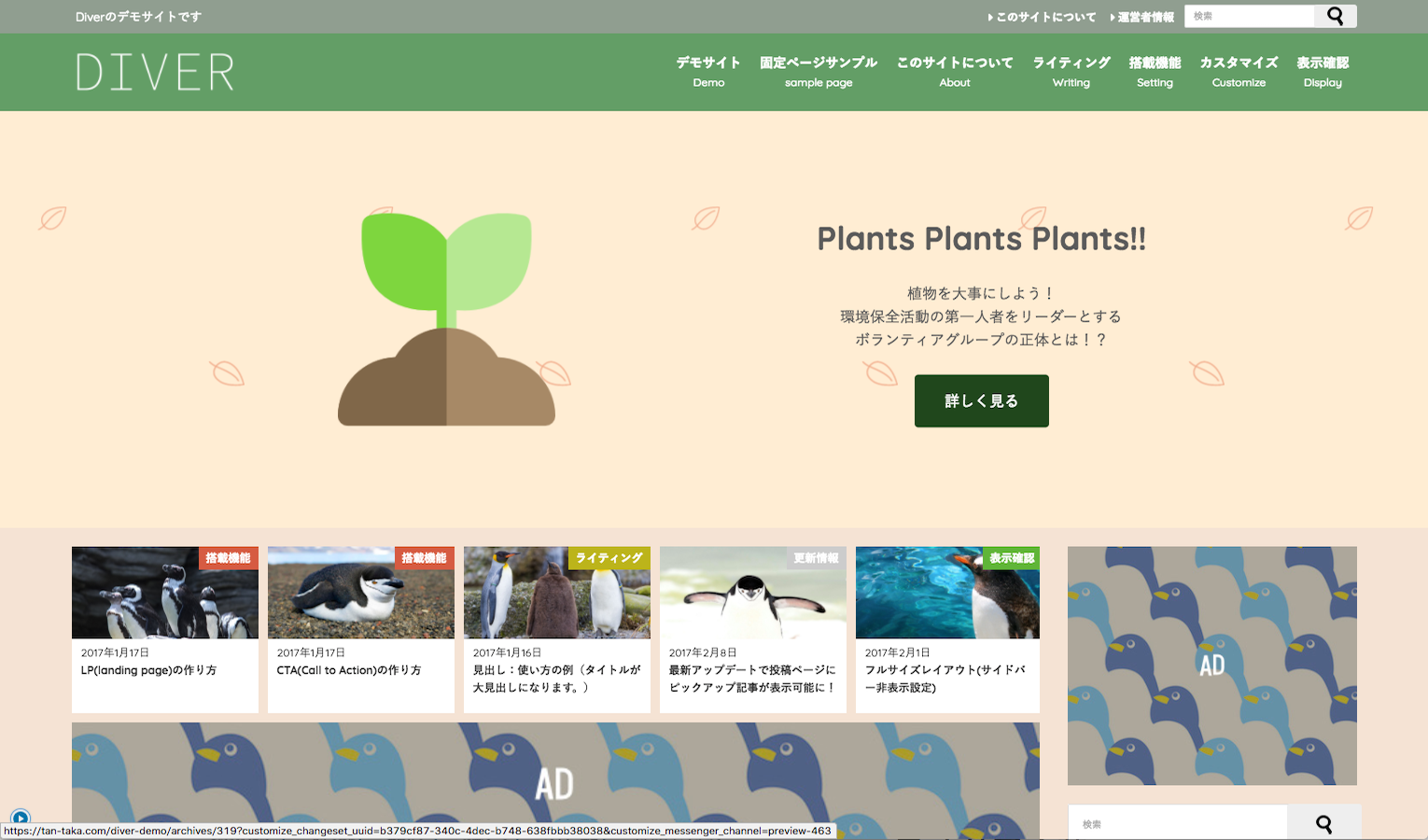Open the 表示確認 Display menu item
The image size is (1428, 840).
tap(1323, 72)
